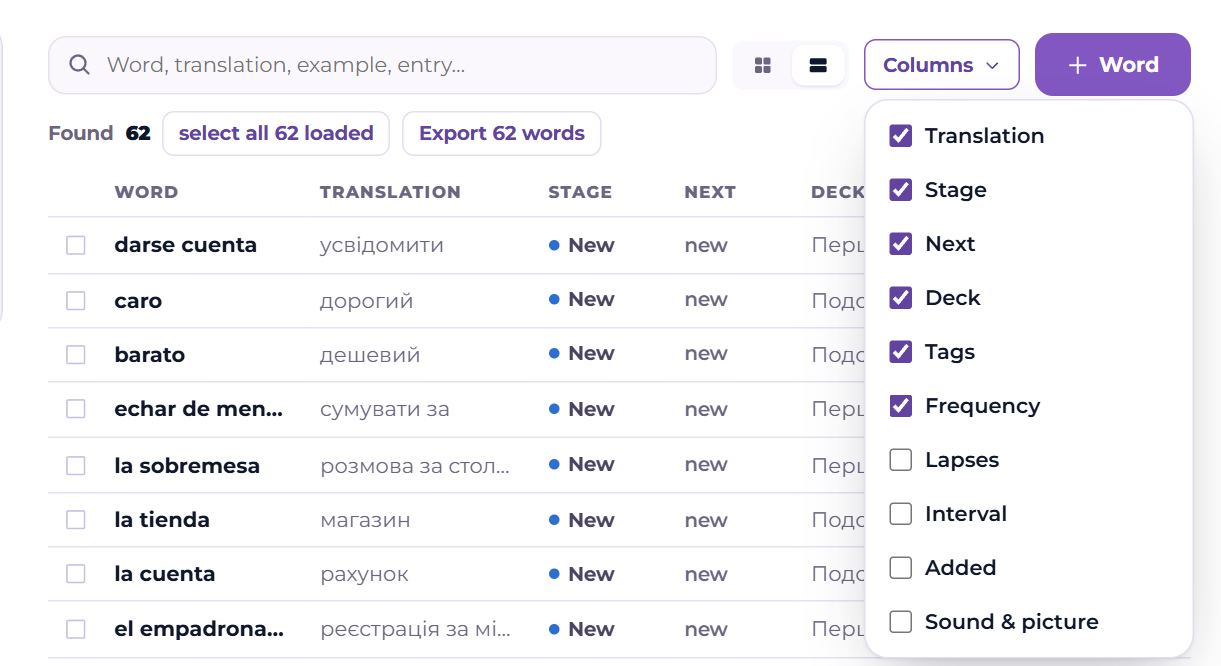
Task: Click translation розмова за стол…
Action: point(415,466)
